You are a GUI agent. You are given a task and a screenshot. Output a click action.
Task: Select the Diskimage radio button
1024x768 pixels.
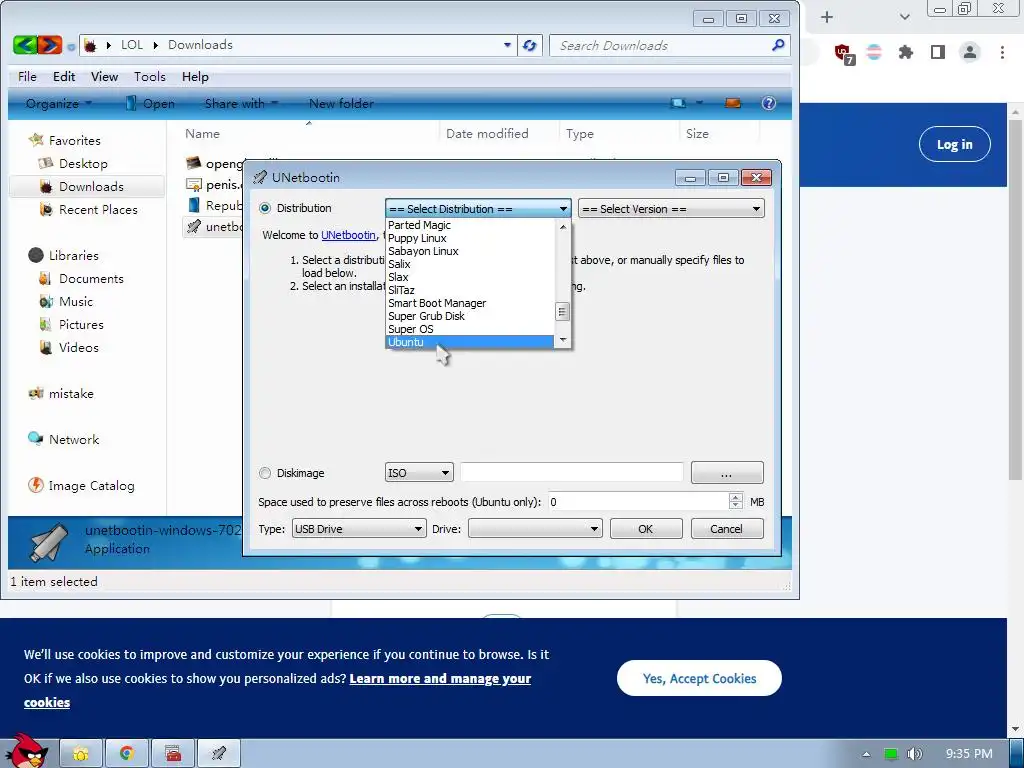[265, 473]
